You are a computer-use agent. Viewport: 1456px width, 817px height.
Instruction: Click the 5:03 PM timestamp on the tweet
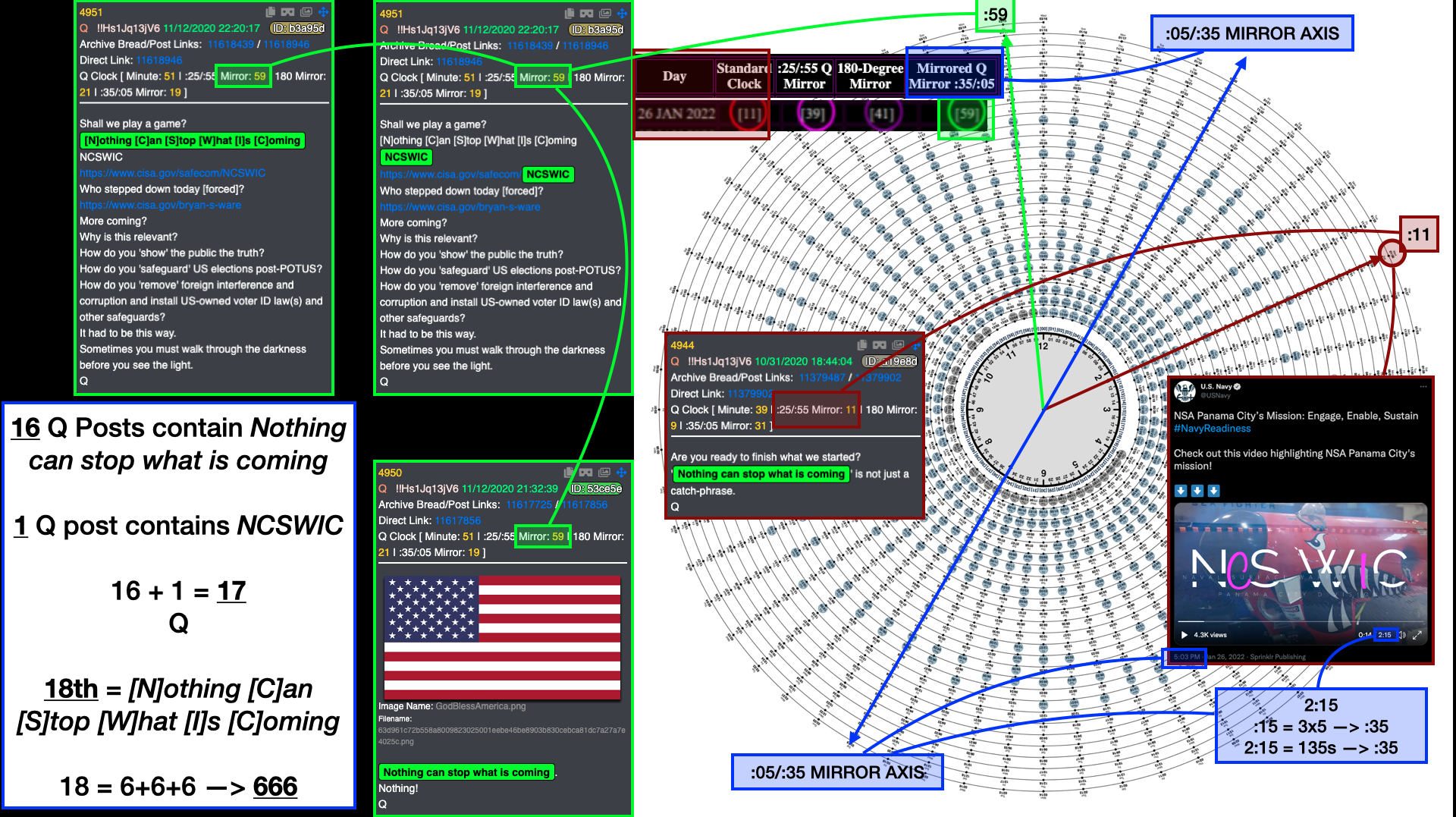click(x=1187, y=657)
